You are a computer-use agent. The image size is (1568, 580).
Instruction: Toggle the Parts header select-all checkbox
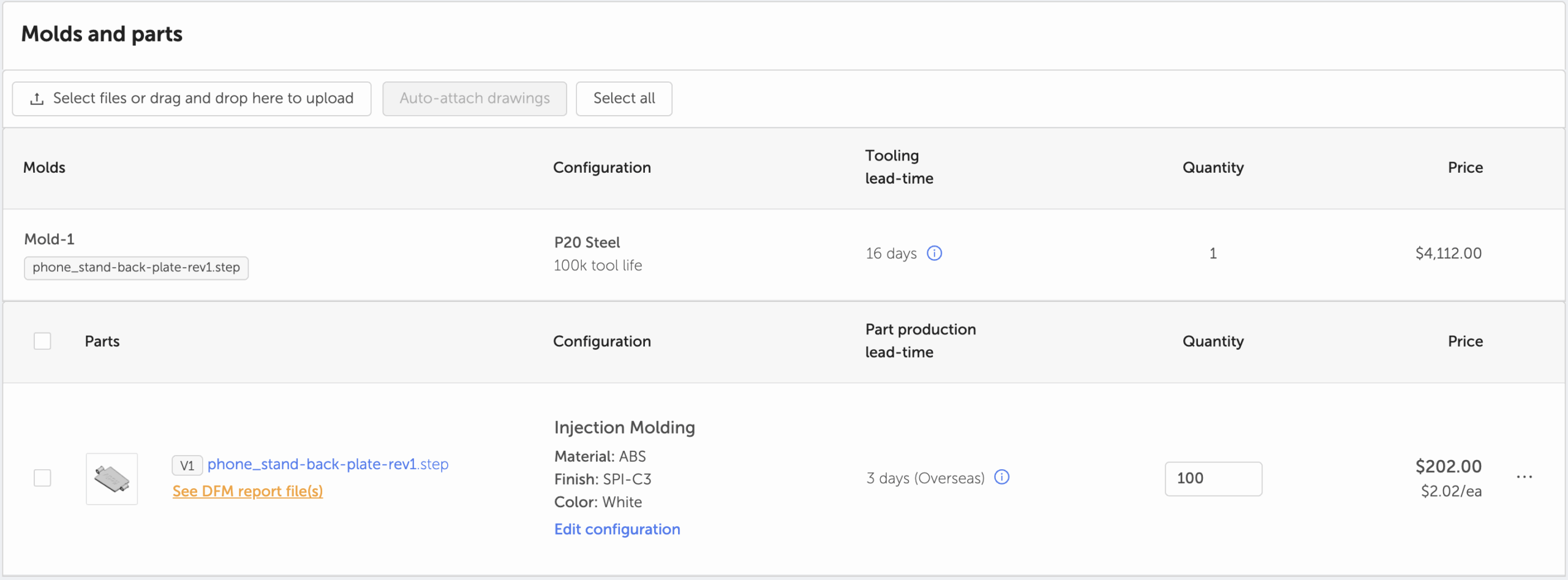tap(42, 341)
